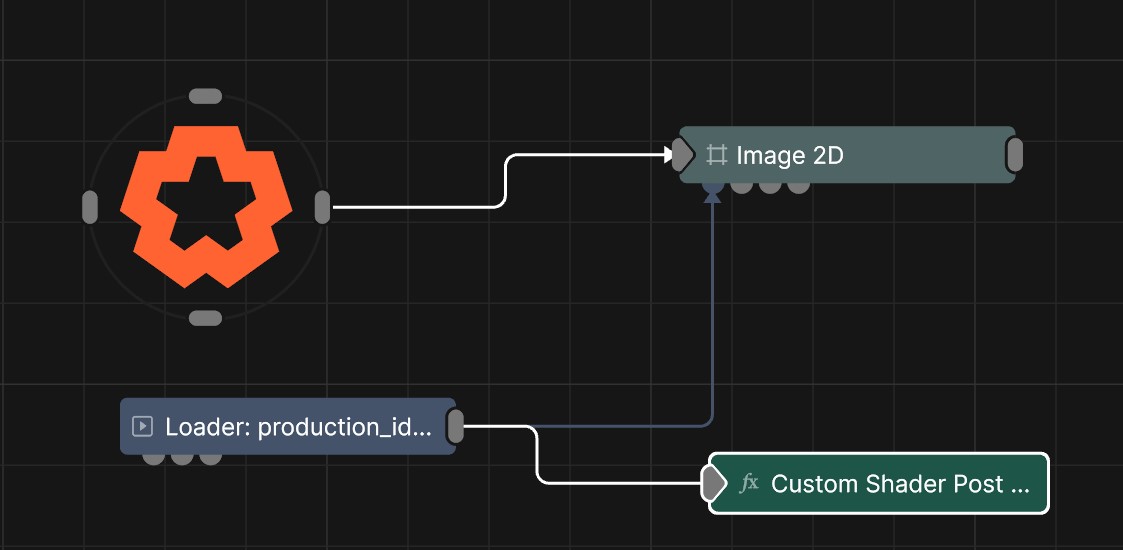Click the Loader node's rightmost bottom port
The height and width of the screenshot is (550, 1123).
(210, 458)
